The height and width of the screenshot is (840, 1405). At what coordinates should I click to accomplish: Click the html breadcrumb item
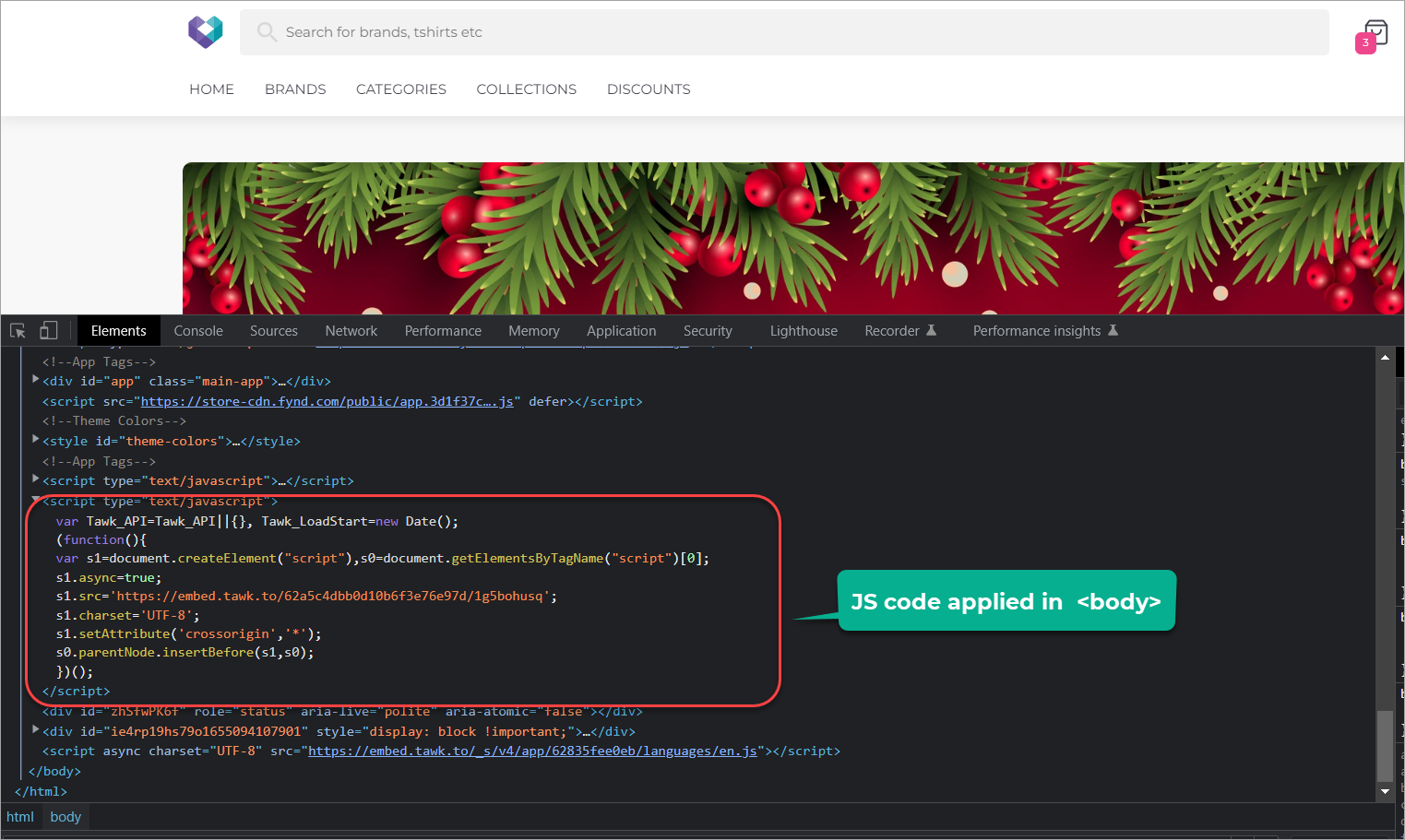click(20, 817)
